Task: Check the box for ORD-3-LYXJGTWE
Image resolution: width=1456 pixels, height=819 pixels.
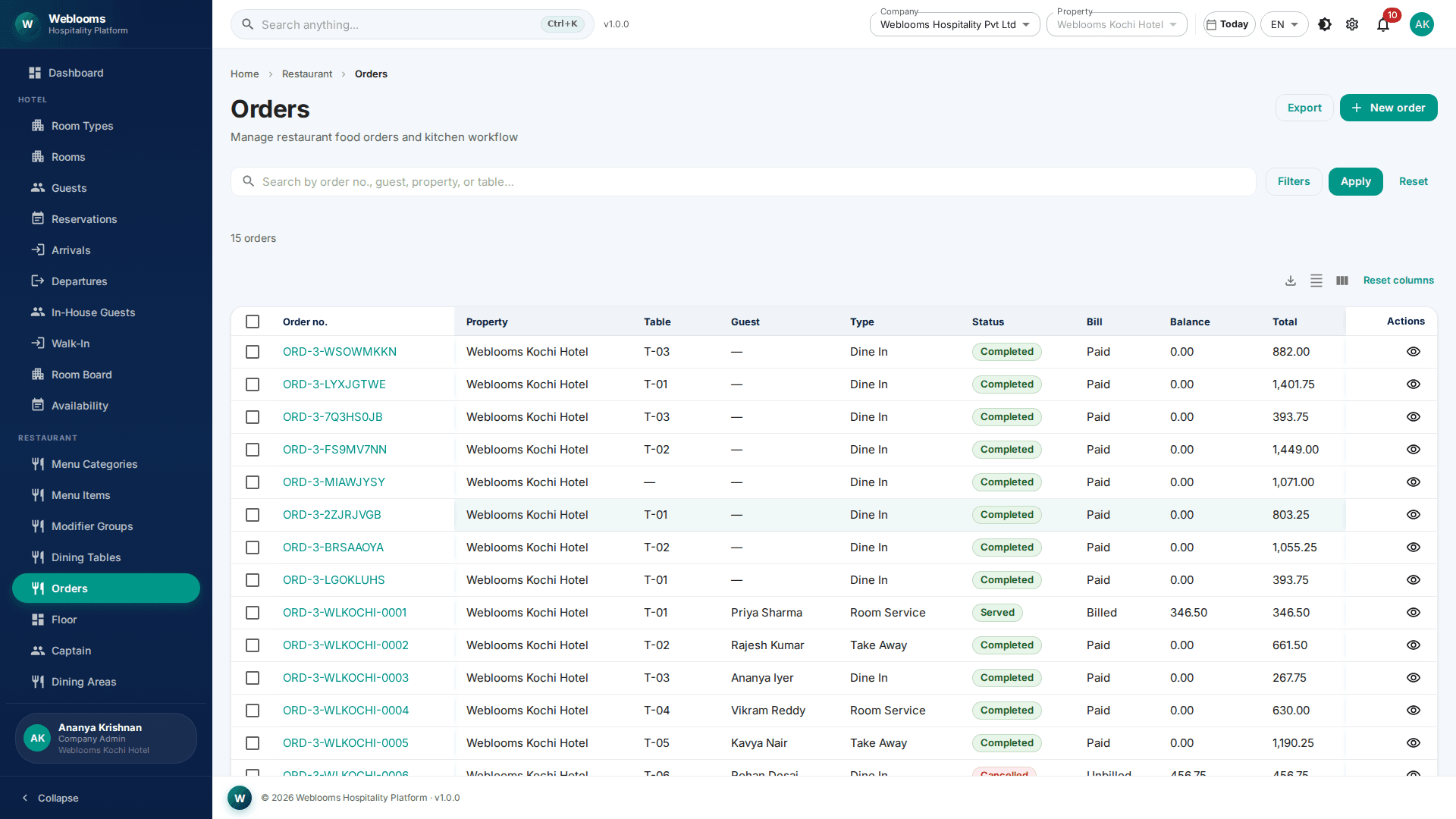Action: [x=253, y=384]
